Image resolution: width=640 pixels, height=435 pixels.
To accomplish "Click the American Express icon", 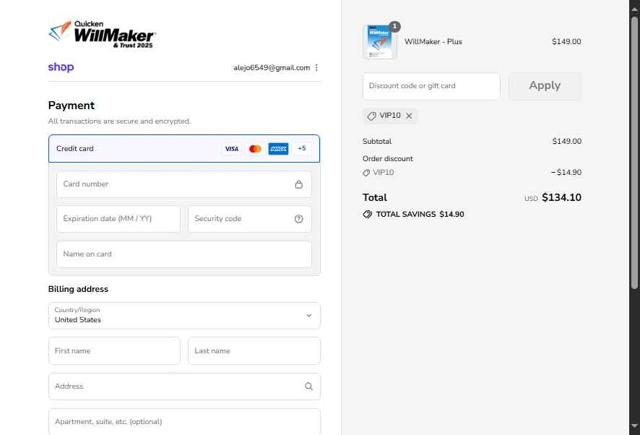I will (278, 149).
